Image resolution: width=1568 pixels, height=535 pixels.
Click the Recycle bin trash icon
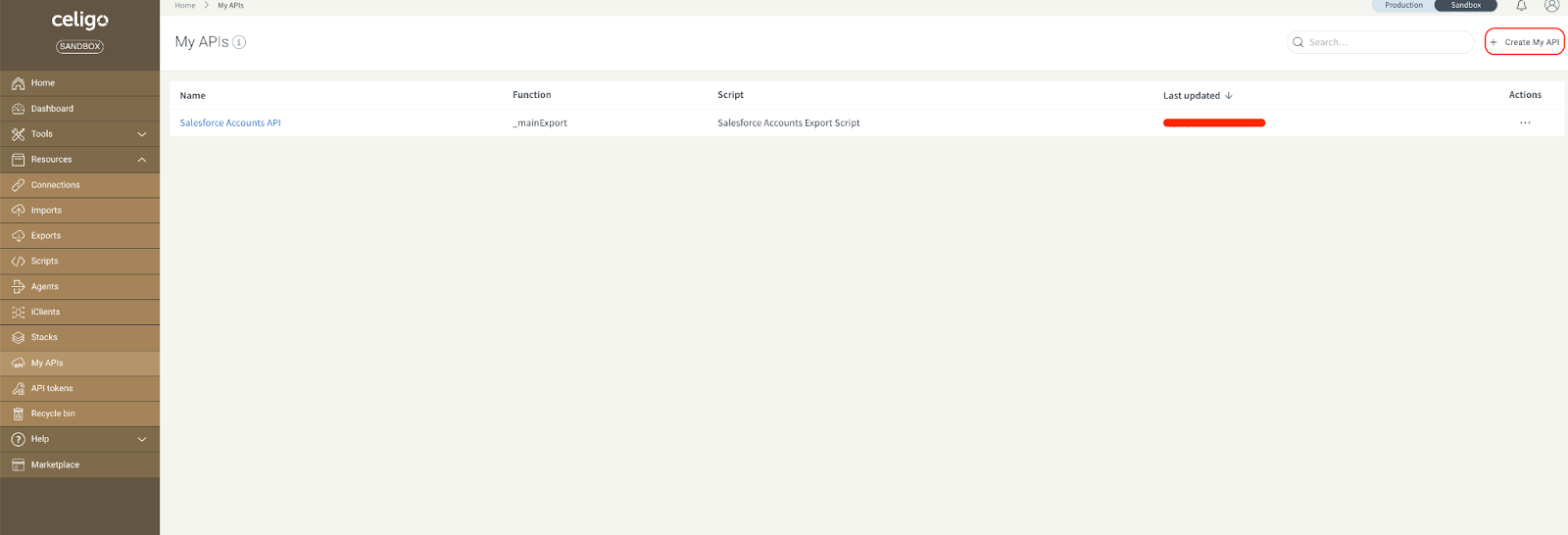(18, 414)
